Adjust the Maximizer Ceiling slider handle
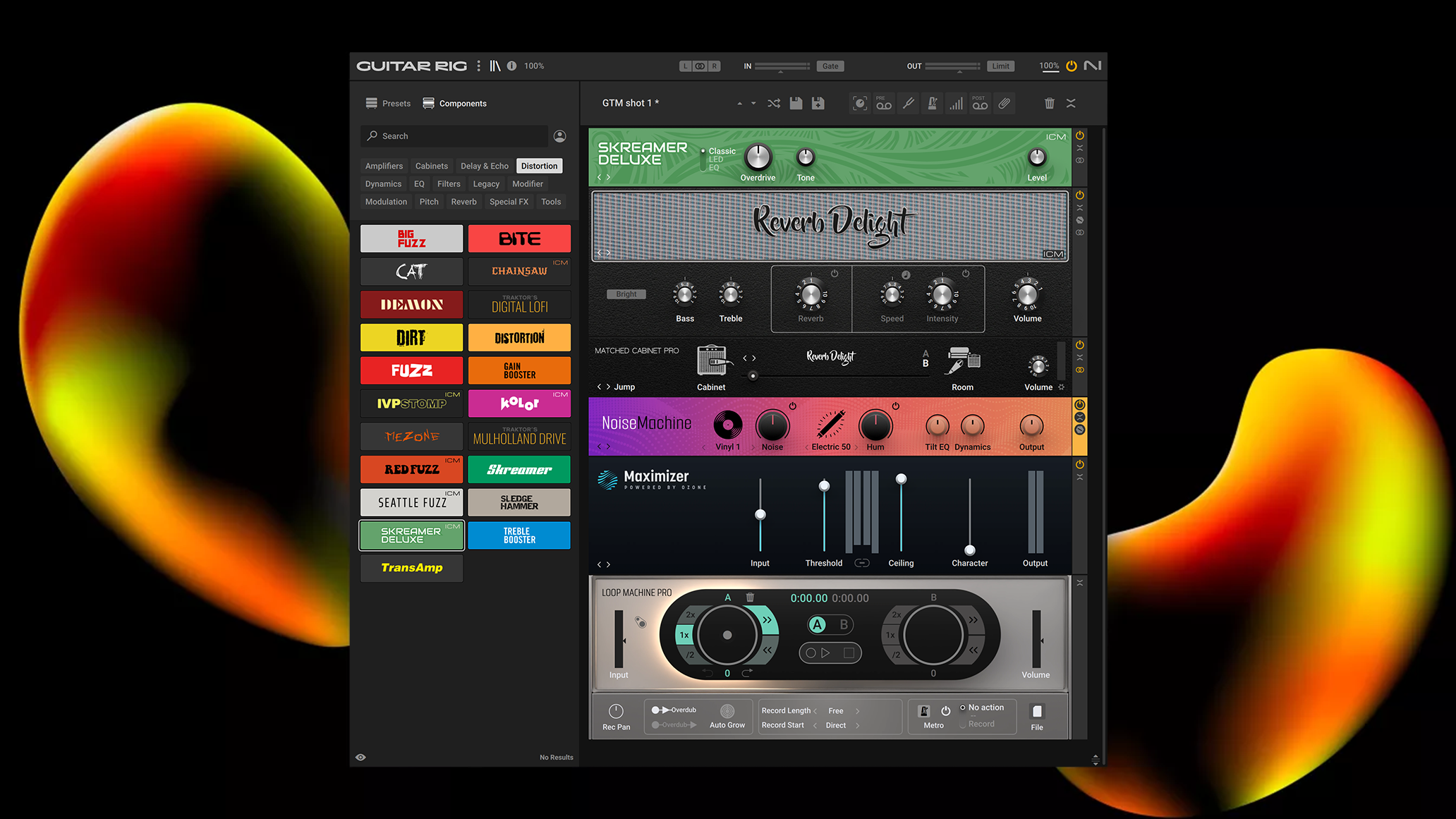Image resolution: width=1456 pixels, height=819 pixels. 901,479
